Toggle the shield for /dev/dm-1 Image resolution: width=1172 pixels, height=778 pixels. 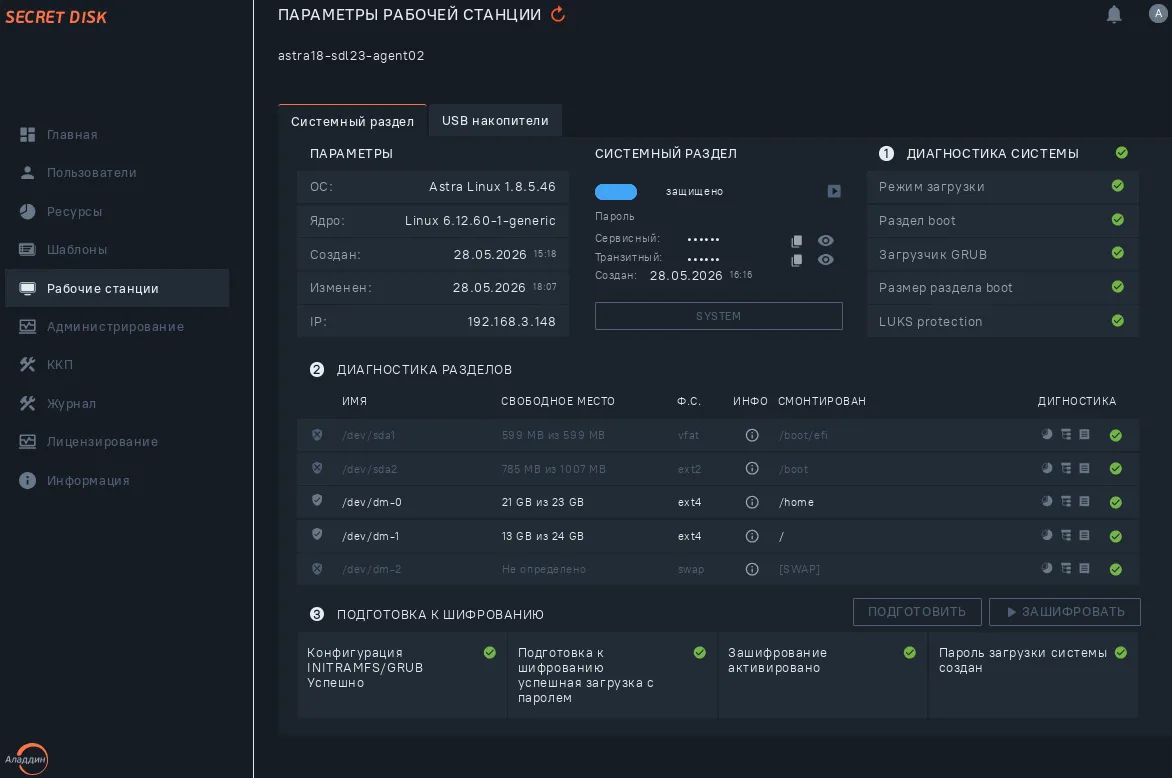(x=317, y=535)
